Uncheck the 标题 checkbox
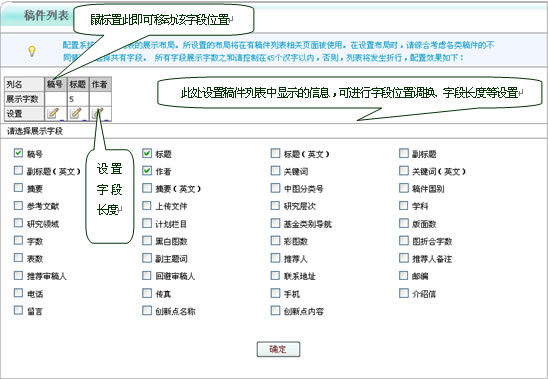Image resolution: width=548 pixels, height=379 pixels. click(x=147, y=153)
